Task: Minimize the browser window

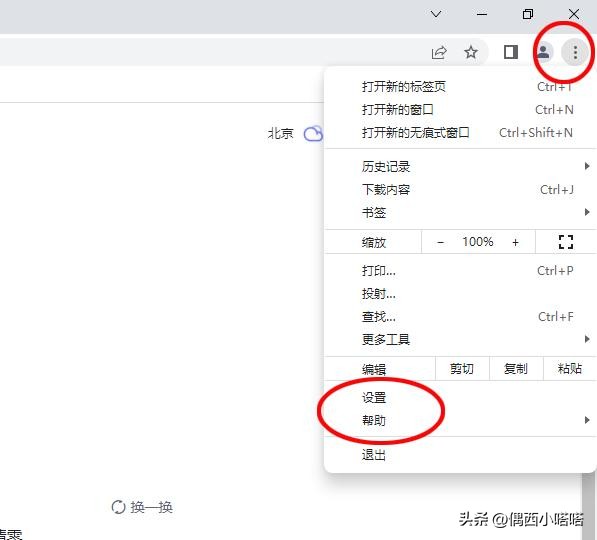Action: coord(482,14)
